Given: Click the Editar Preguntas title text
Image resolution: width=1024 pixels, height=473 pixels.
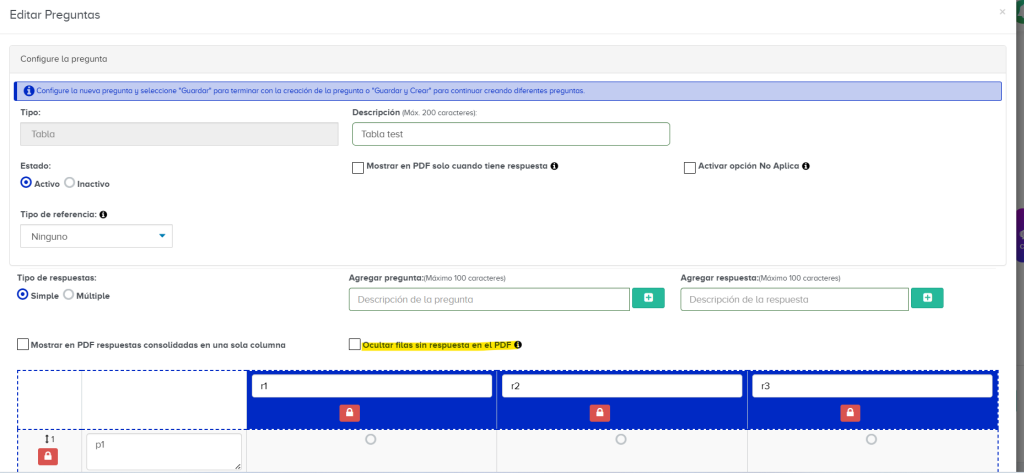Looking at the screenshot, I should pos(55,14).
